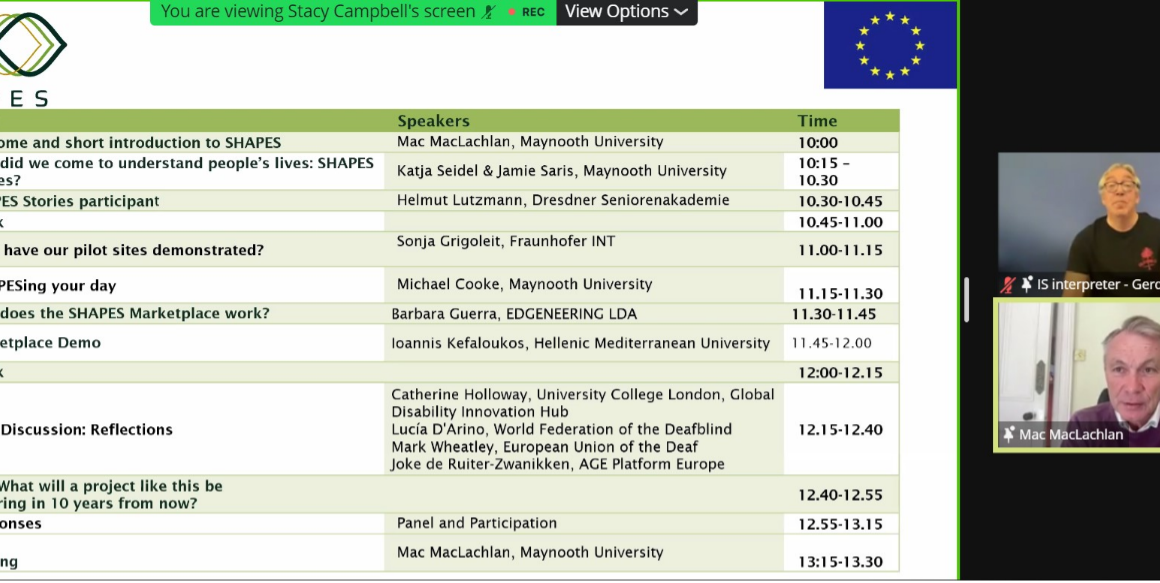Click the "Time" column header

click(x=817, y=121)
